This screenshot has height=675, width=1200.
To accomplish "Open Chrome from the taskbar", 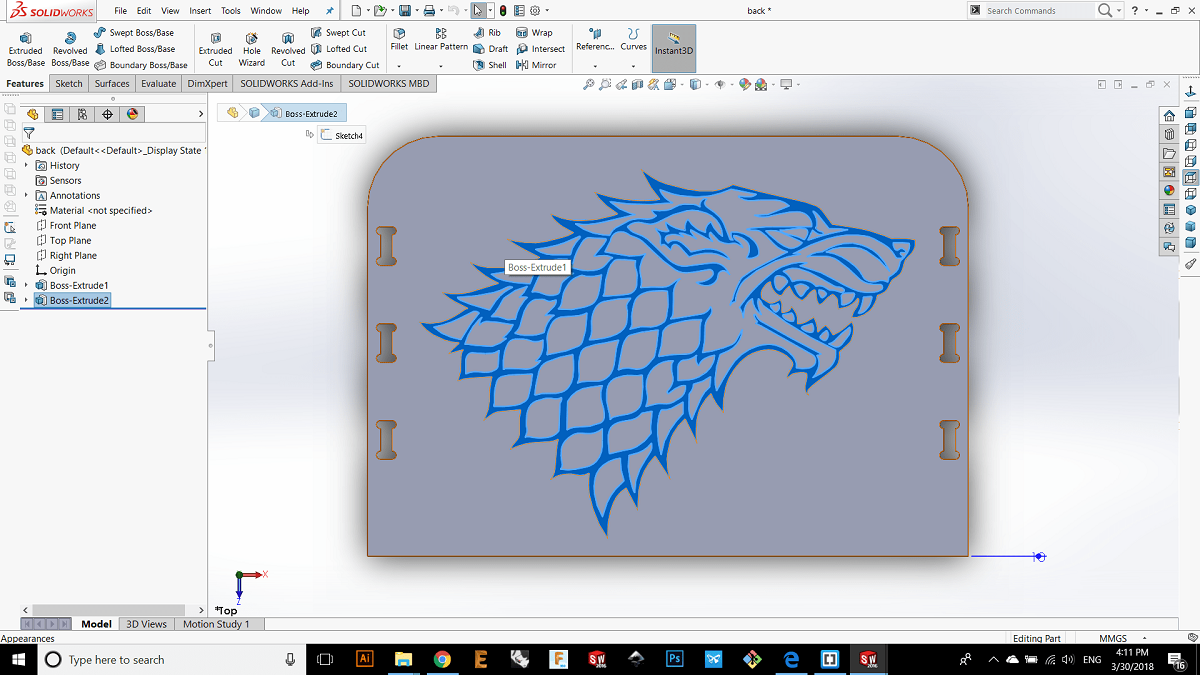I will point(442,660).
